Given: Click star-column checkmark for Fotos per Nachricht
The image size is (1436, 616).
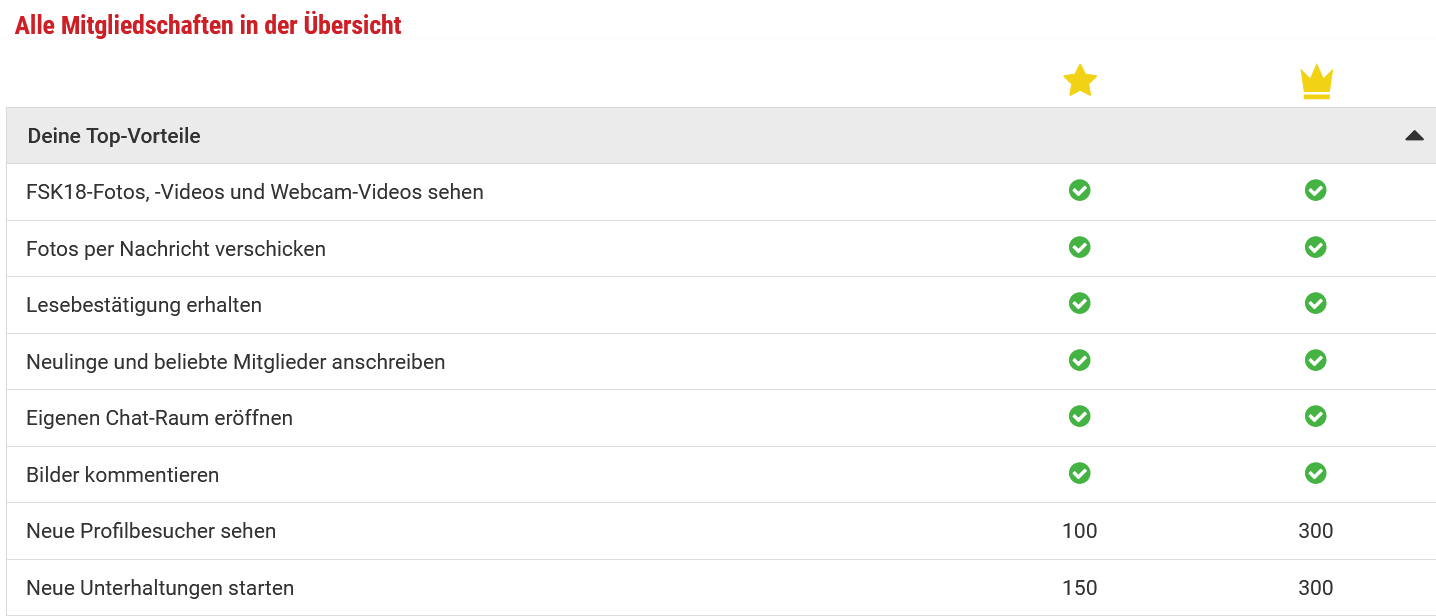Looking at the screenshot, I should pyautogui.click(x=1080, y=247).
